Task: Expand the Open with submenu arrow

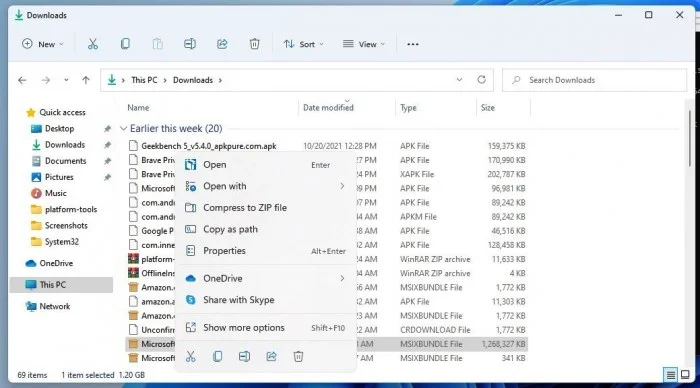Action: click(342, 186)
